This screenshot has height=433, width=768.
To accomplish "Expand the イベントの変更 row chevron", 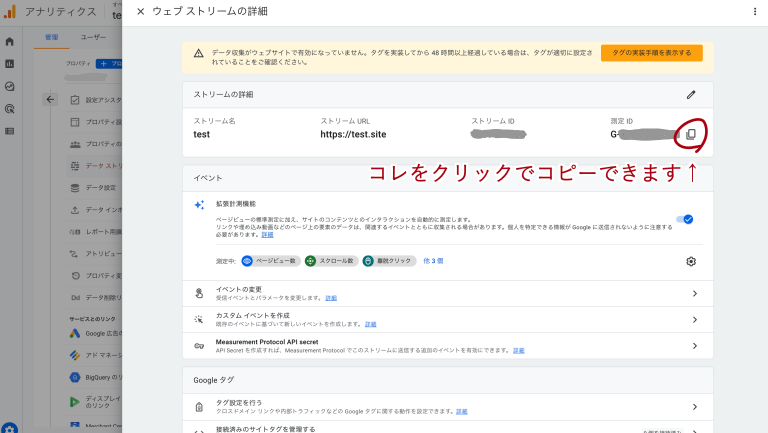I will [695, 293].
